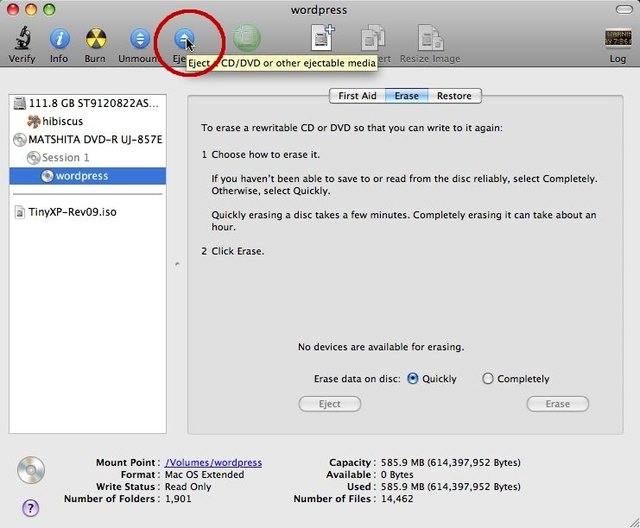Click the yellow minimize window button

(x=31, y=9)
